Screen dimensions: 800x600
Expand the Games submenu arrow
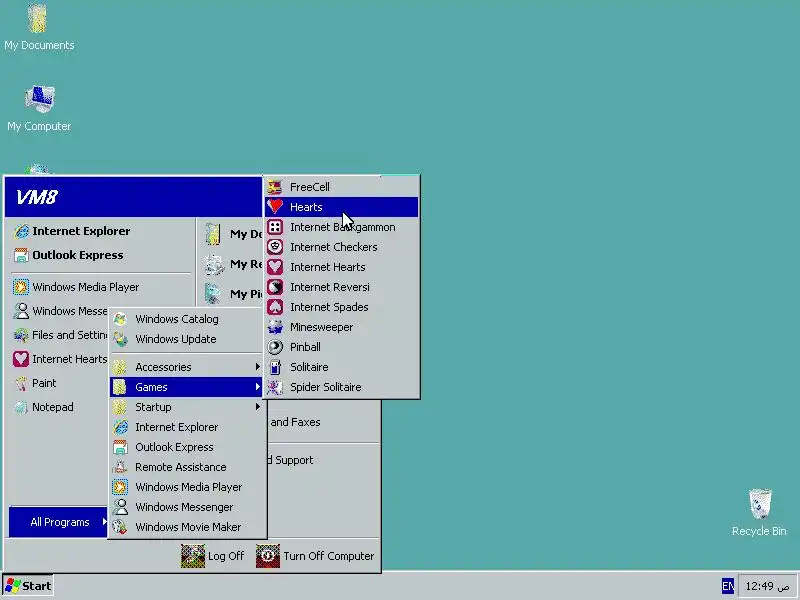pyautogui.click(x=258, y=387)
